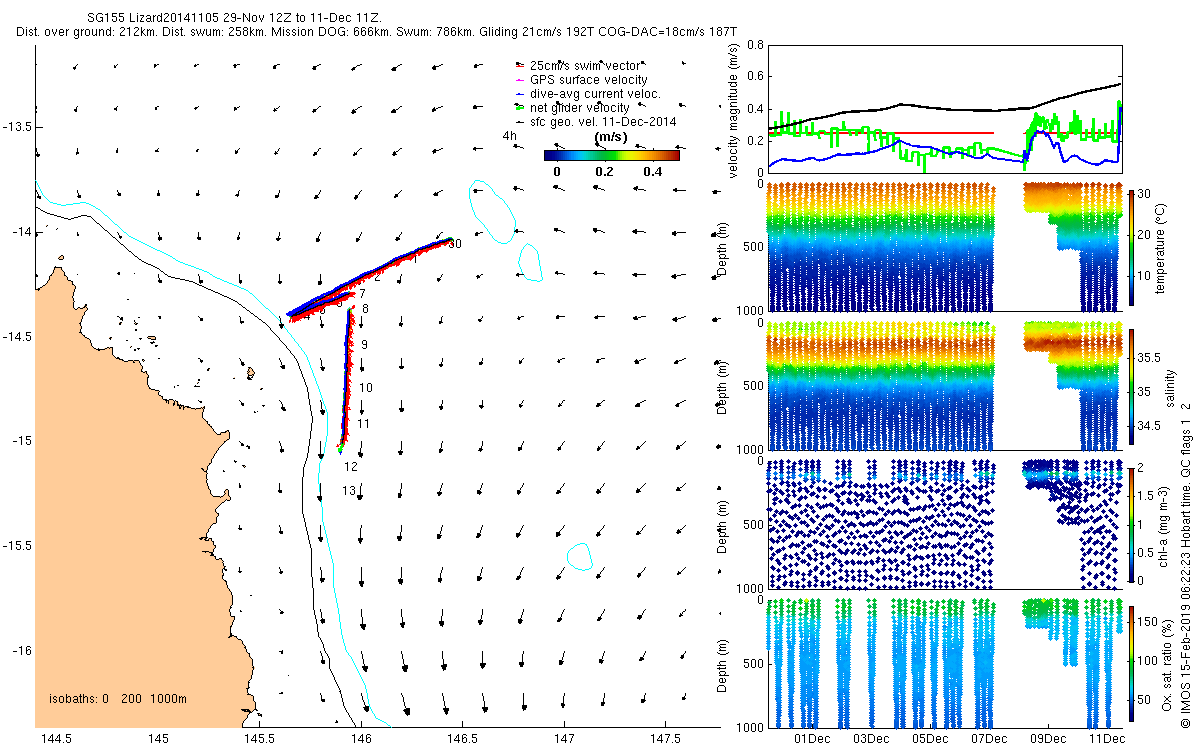This screenshot has width=1200, height=750.
Task: Click the chl-a colorbar
Action: (x=1131, y=523)
